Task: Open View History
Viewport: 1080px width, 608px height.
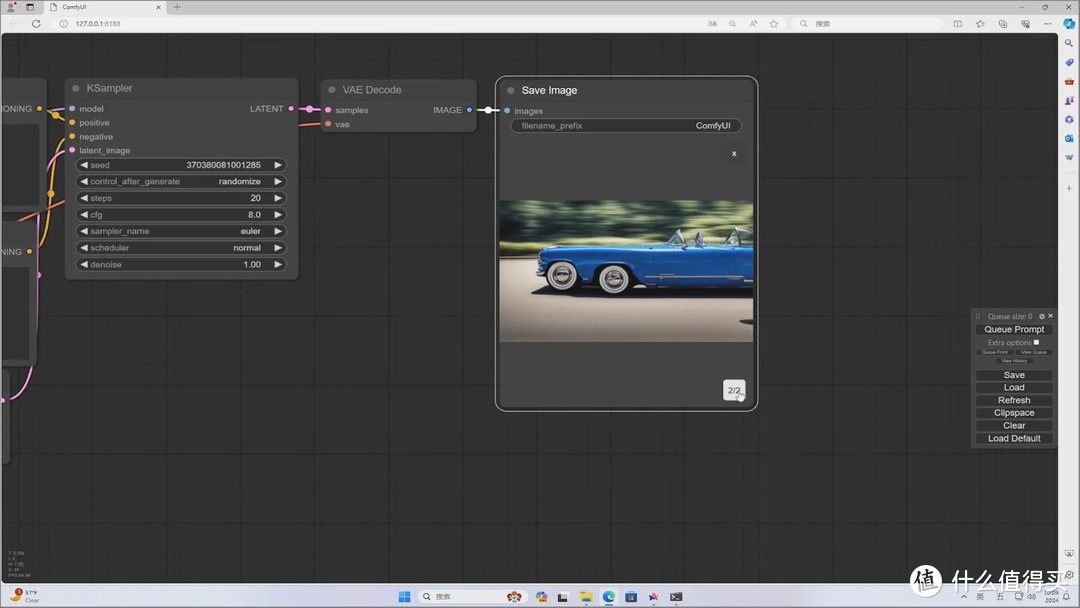Action: click(1014, 360)
